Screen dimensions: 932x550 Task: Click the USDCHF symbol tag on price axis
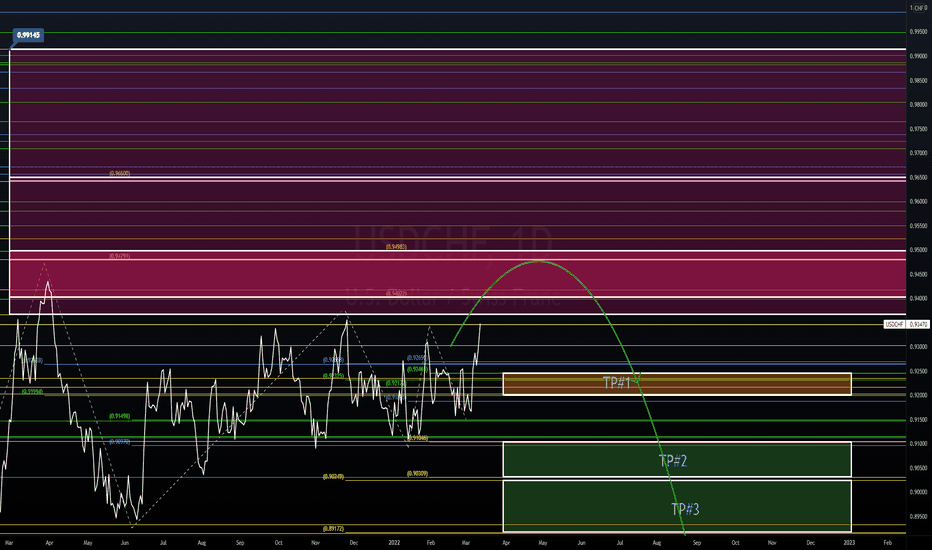(x=895, y=325)
